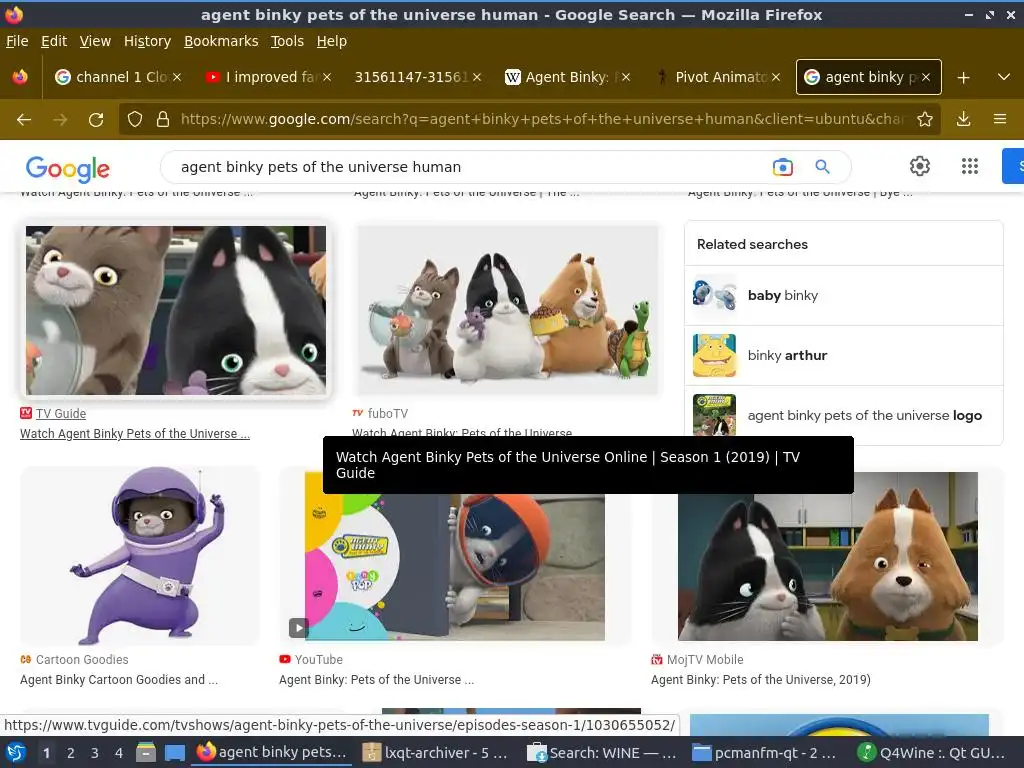Follow the TV Guide source link
Image resolution: width=1024 pixels, height=768 pixels.
[x=61, y=413]
